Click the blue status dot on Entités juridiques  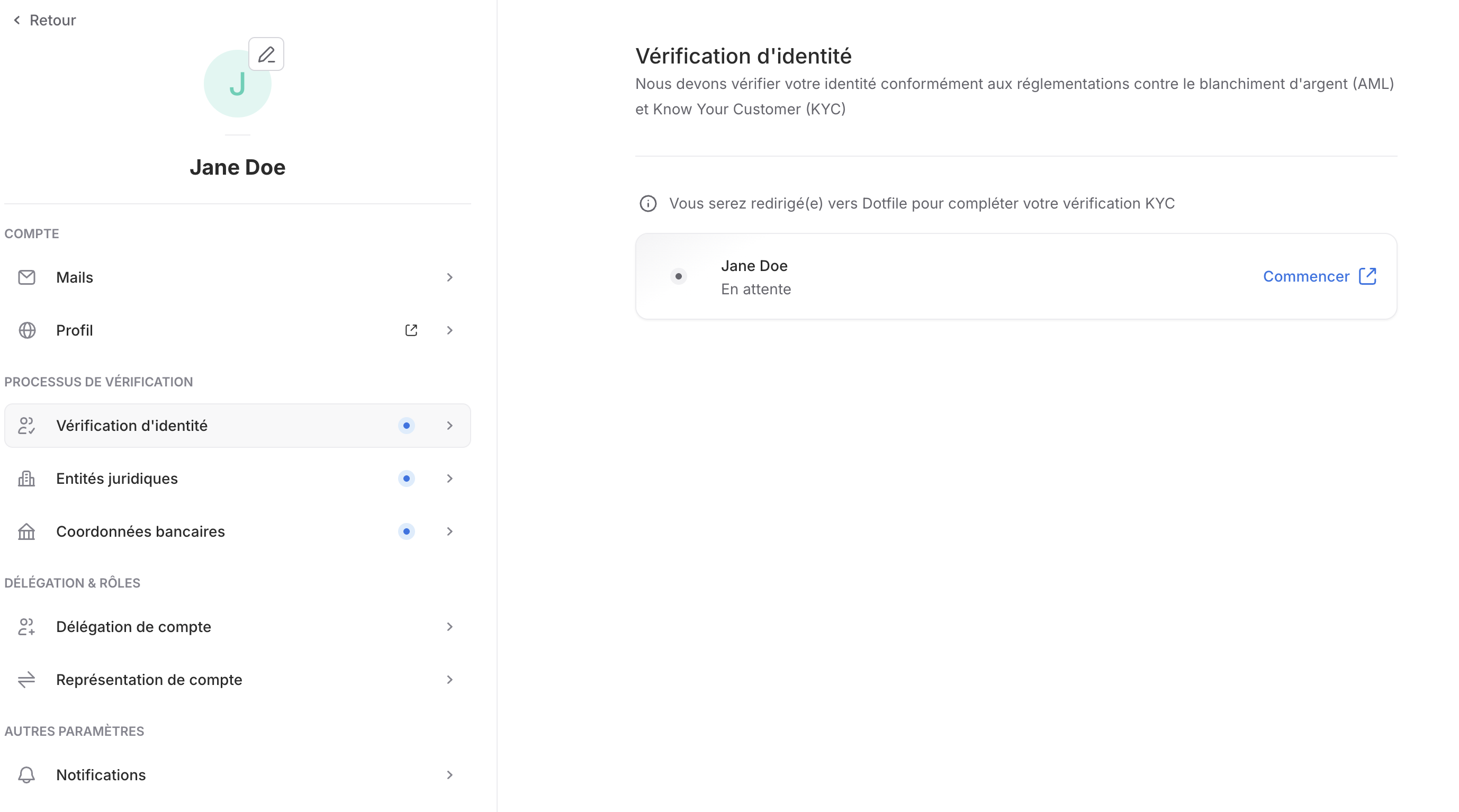pos(406,479)
